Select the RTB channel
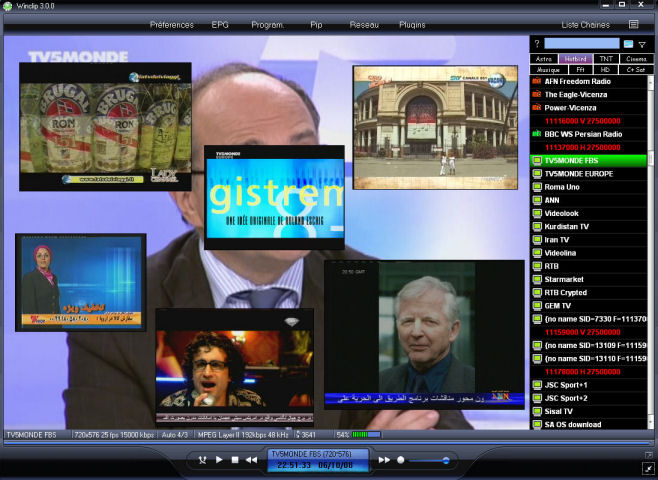This screenshot has height=480, width=658. (x=588, y=266)
